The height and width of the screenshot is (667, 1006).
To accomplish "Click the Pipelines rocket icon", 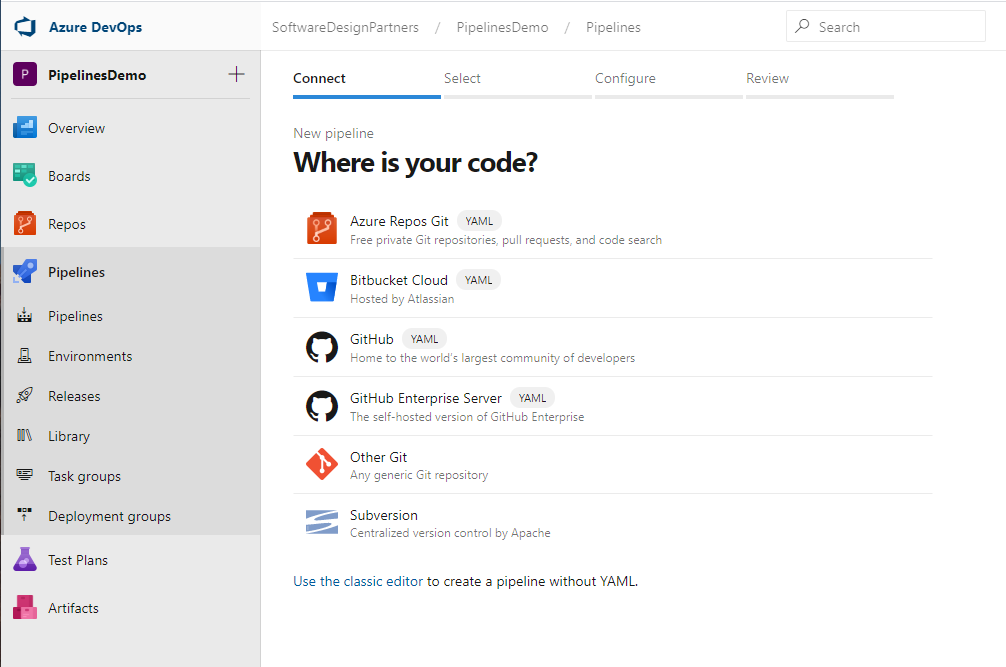I will (23, 271).
